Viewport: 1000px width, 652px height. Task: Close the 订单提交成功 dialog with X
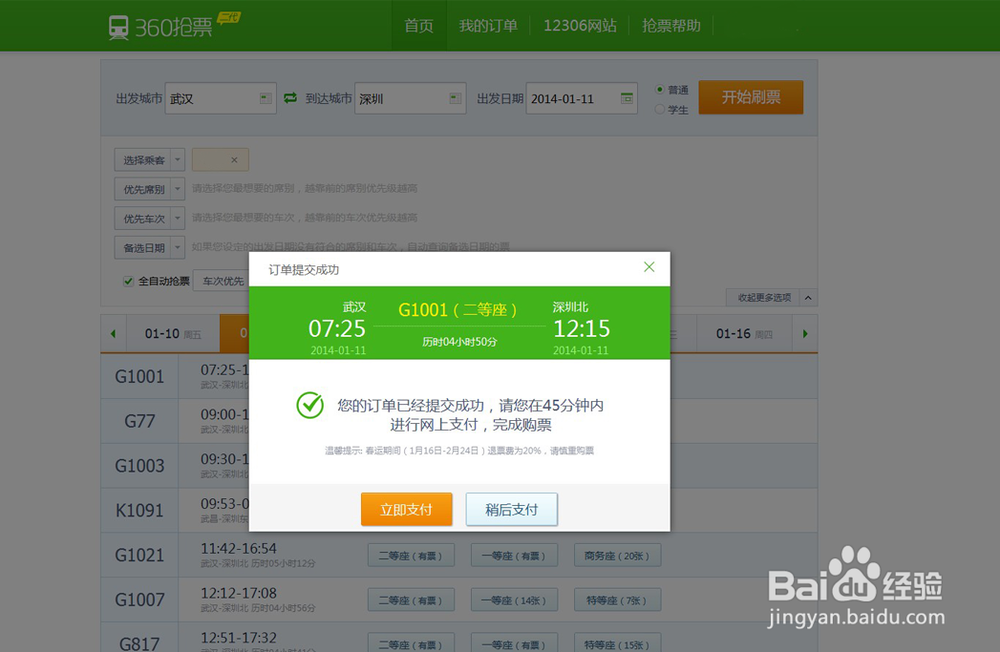649,267
